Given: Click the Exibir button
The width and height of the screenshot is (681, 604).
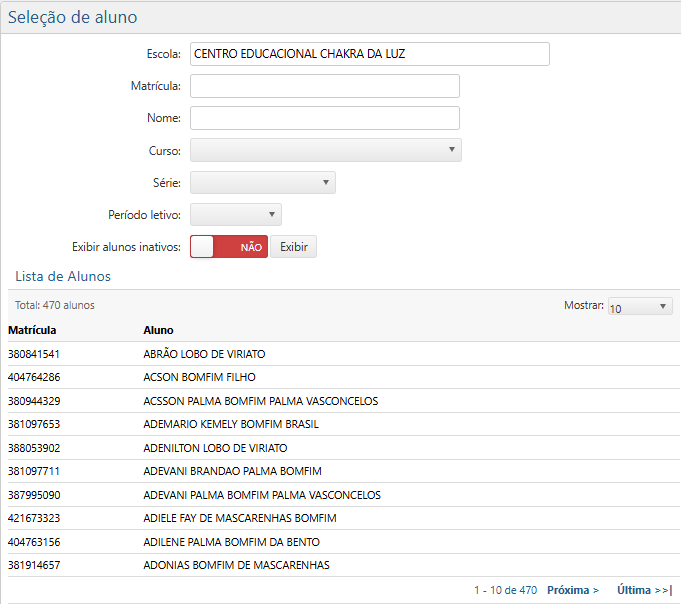Looking at the screenshot, I should (x=294, y=247).
